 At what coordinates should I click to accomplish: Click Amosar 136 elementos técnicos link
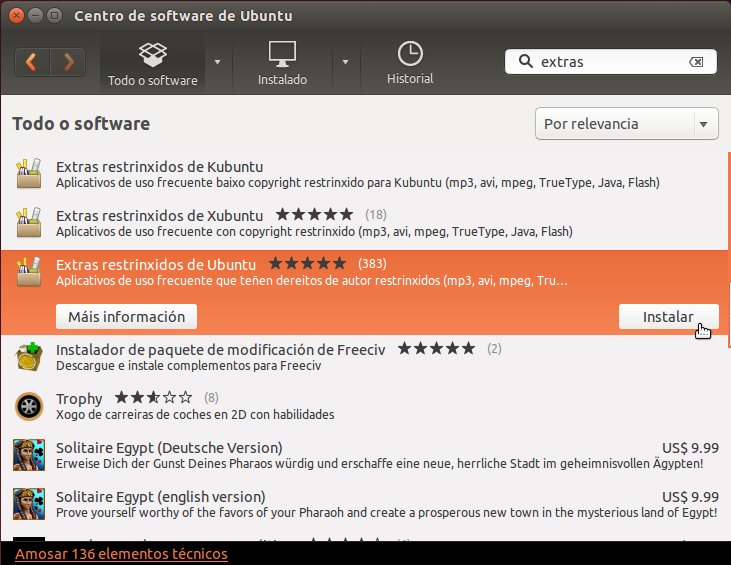click(x=121, y=554)
